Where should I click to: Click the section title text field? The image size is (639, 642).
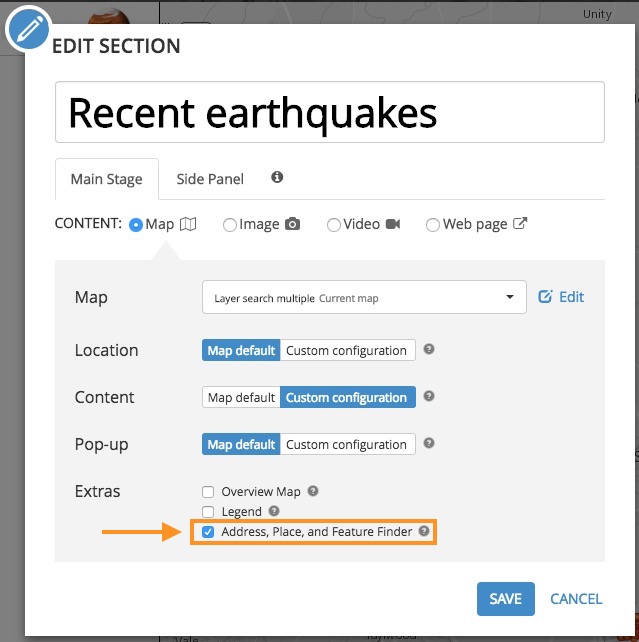pos(330,113)
